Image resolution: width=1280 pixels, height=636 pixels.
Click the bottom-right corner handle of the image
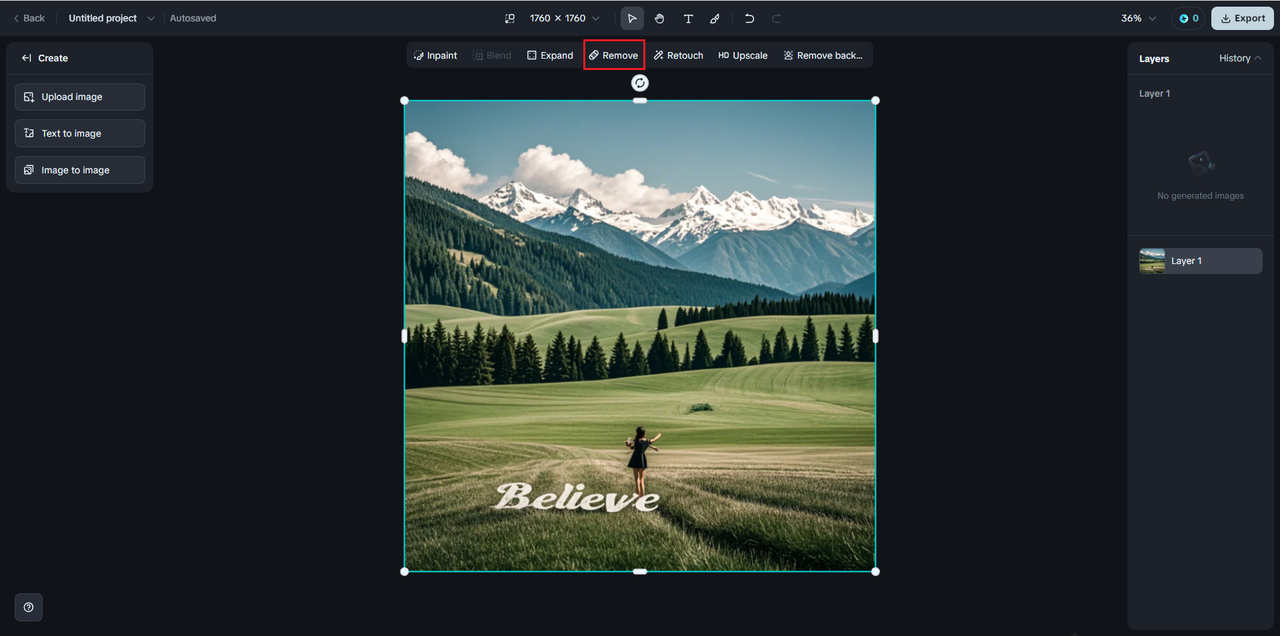pos(876,571)
